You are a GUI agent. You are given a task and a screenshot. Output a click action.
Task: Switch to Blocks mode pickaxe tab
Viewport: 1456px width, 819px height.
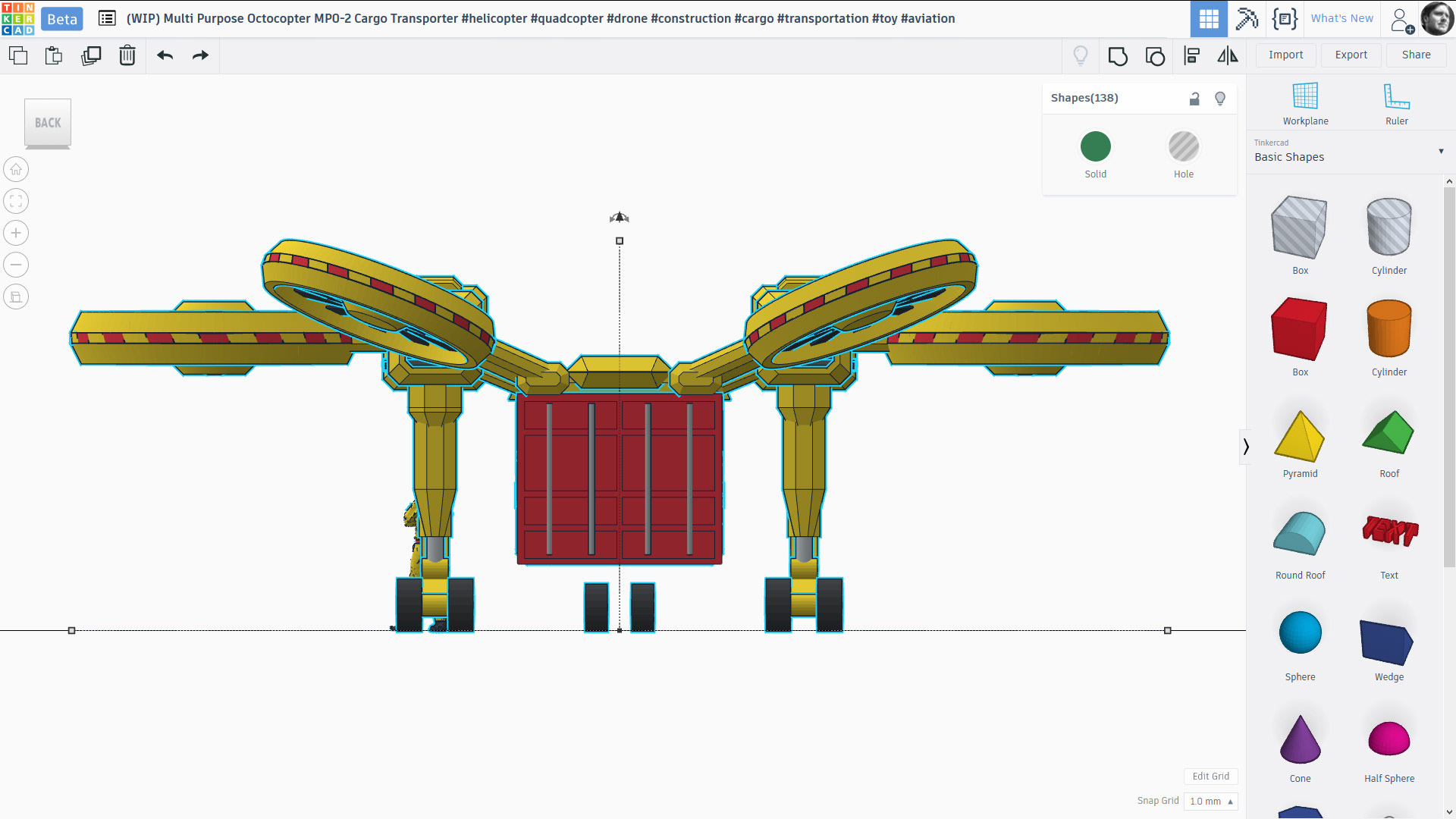[1247, 18]
